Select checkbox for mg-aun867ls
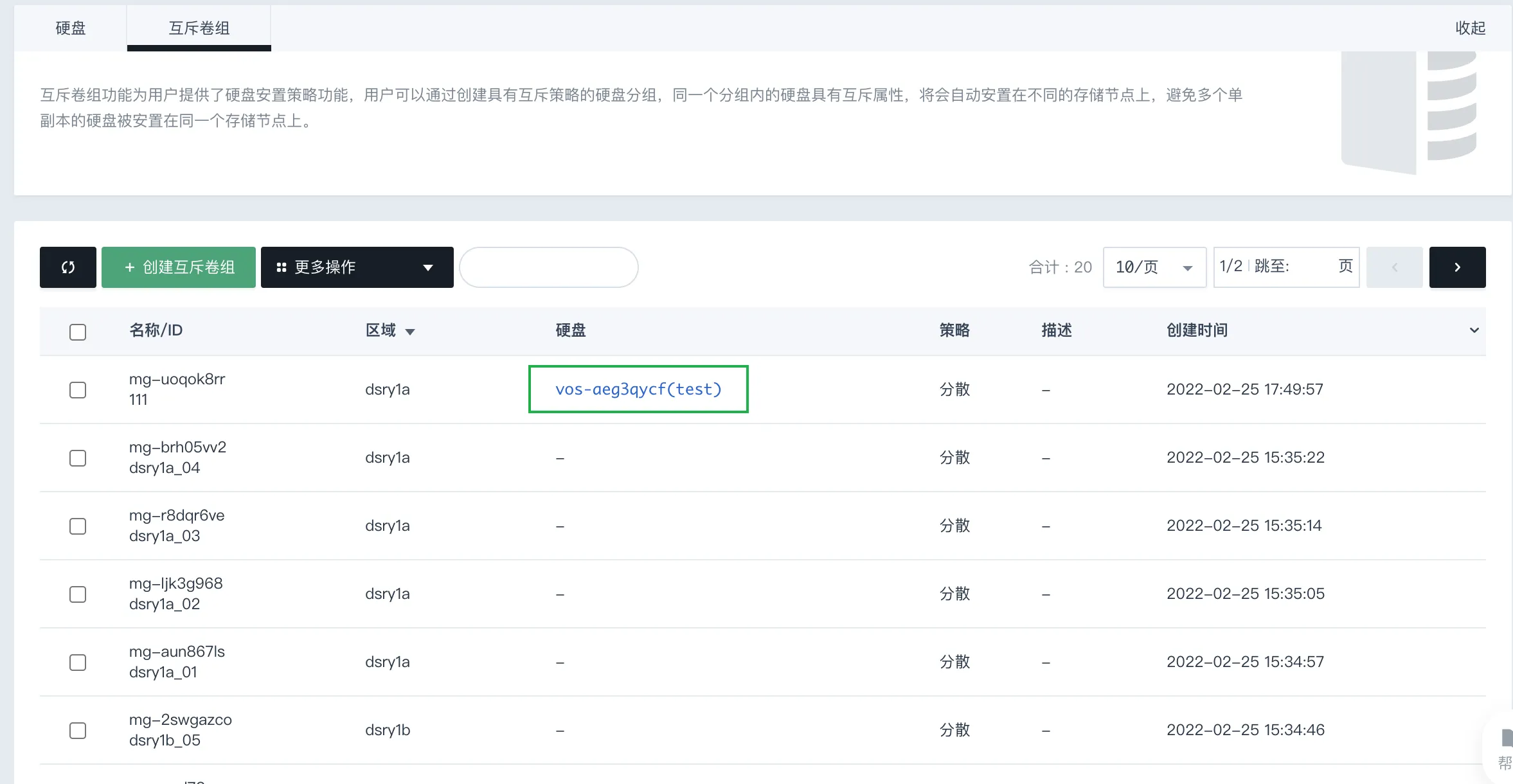 78,663
